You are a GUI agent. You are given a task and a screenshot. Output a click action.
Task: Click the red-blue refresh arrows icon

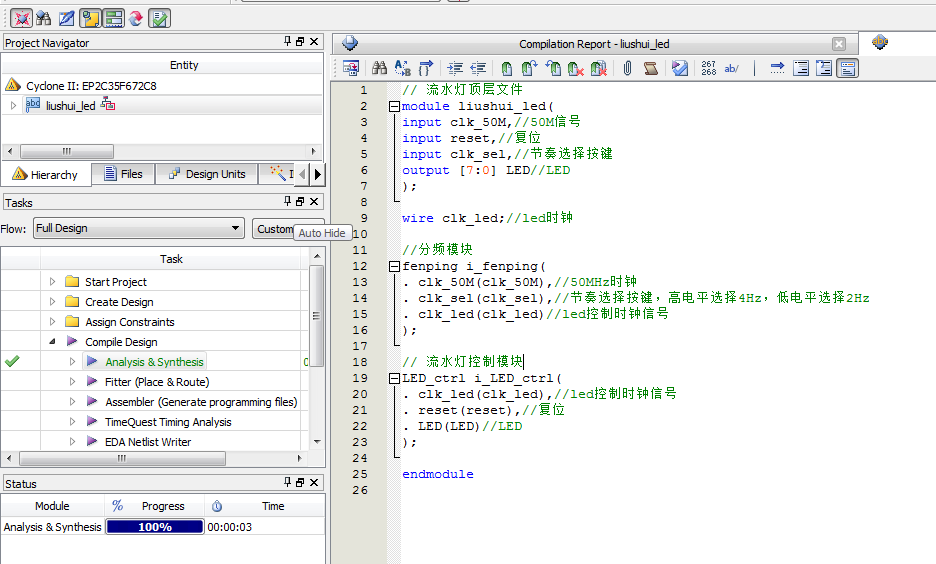pos(136,18)
